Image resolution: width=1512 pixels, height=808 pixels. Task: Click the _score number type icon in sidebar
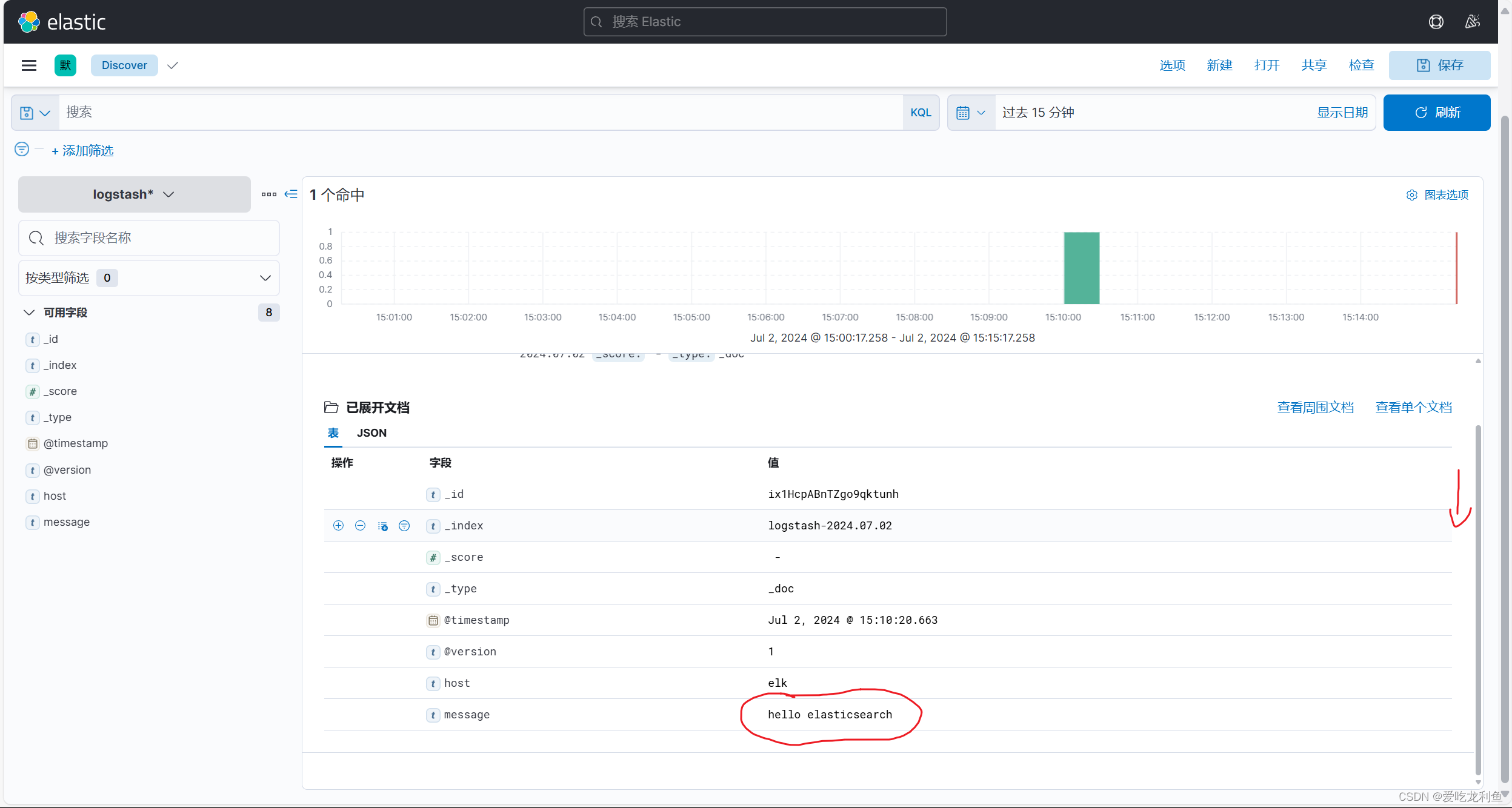coord(33,391)
